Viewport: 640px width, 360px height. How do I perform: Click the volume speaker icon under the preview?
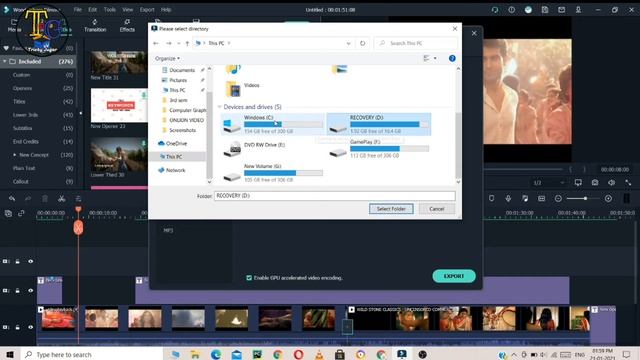pyautogui.click(x=611, y=182)
